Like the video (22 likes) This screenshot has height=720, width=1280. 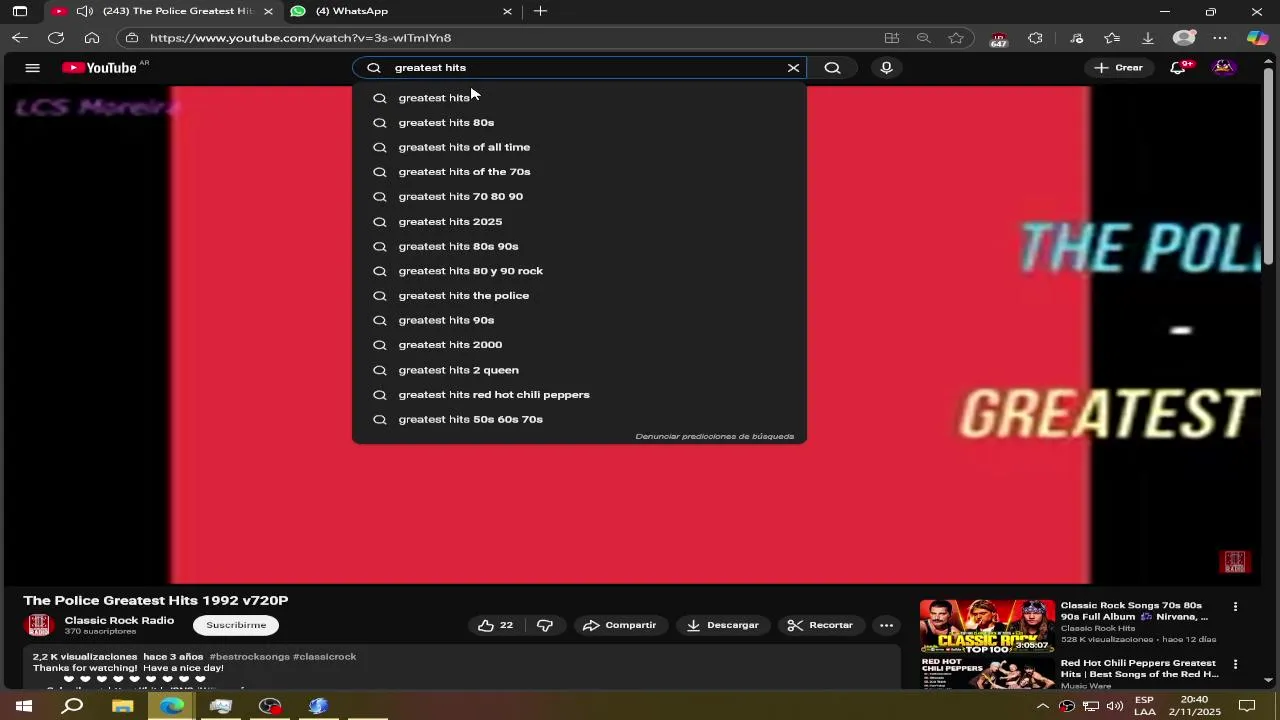click(x=496, y=625)
